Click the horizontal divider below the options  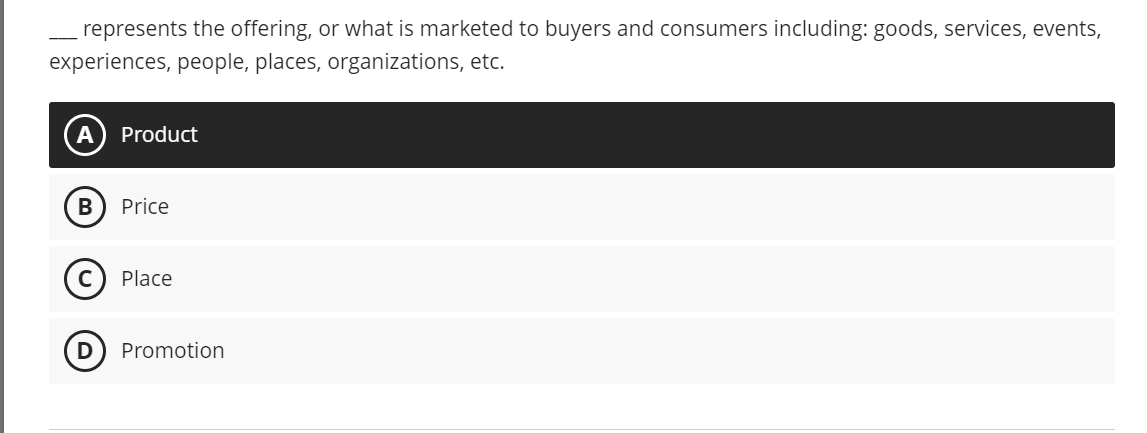[x=582, y=429]
